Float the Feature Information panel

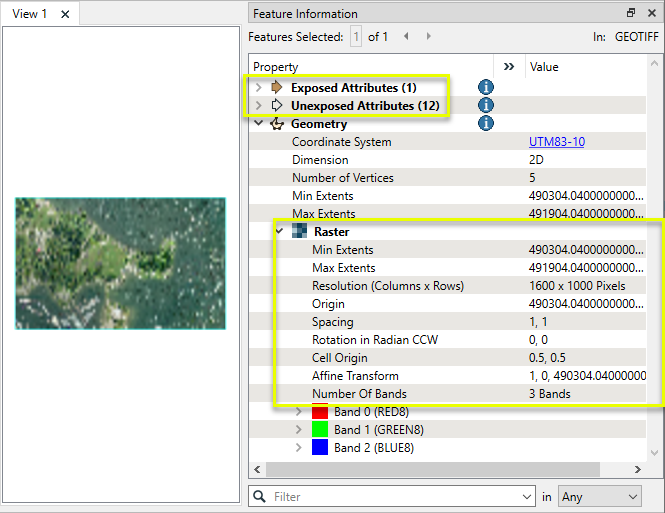tap(631, 13)
